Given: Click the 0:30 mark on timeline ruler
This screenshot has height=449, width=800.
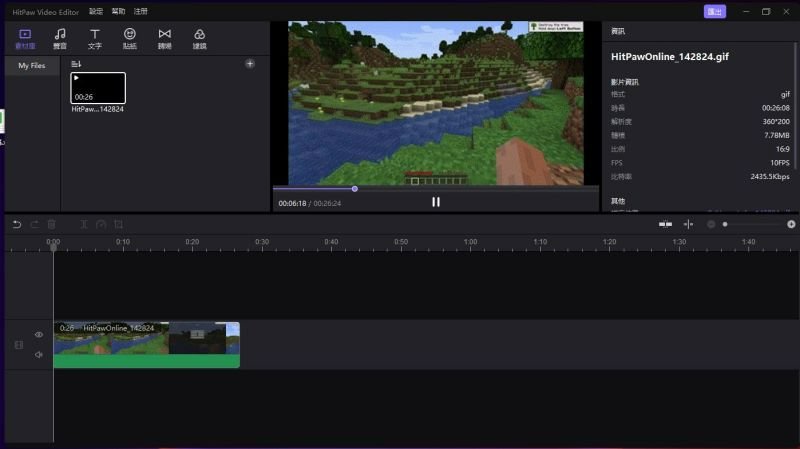Looking at the screenshot, I should [x=262, y=242].
